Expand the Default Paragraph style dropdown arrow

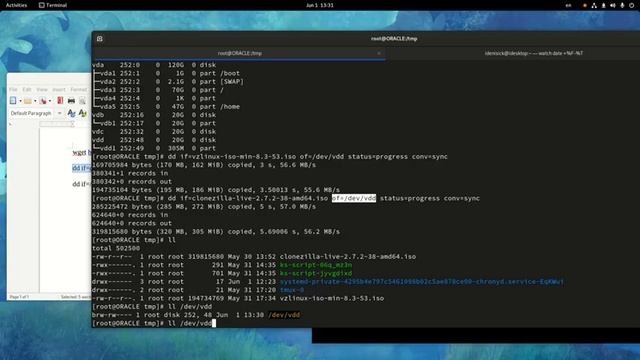tap(60, 113)
